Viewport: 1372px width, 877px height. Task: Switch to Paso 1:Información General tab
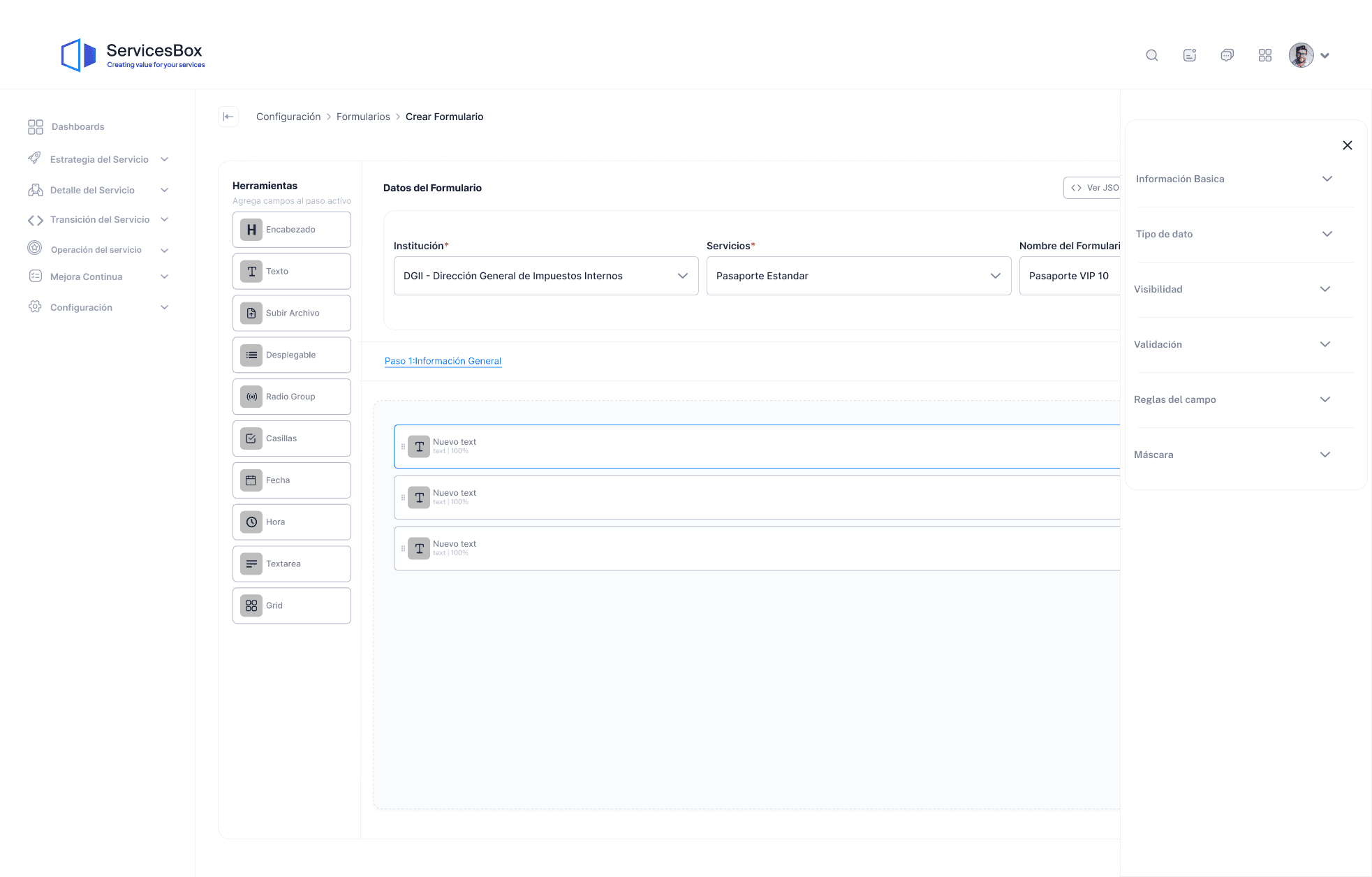(443, 361)
